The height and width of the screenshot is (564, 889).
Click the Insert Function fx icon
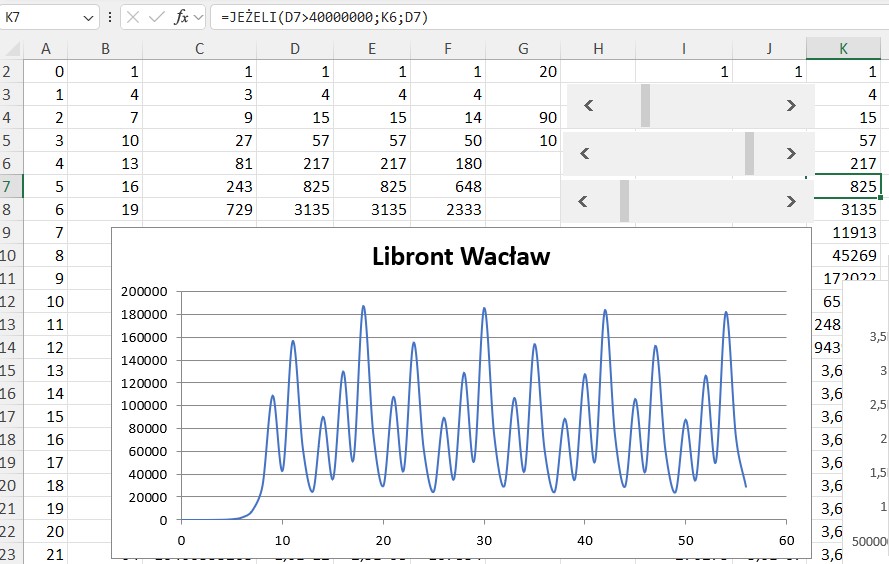point(182,17)
